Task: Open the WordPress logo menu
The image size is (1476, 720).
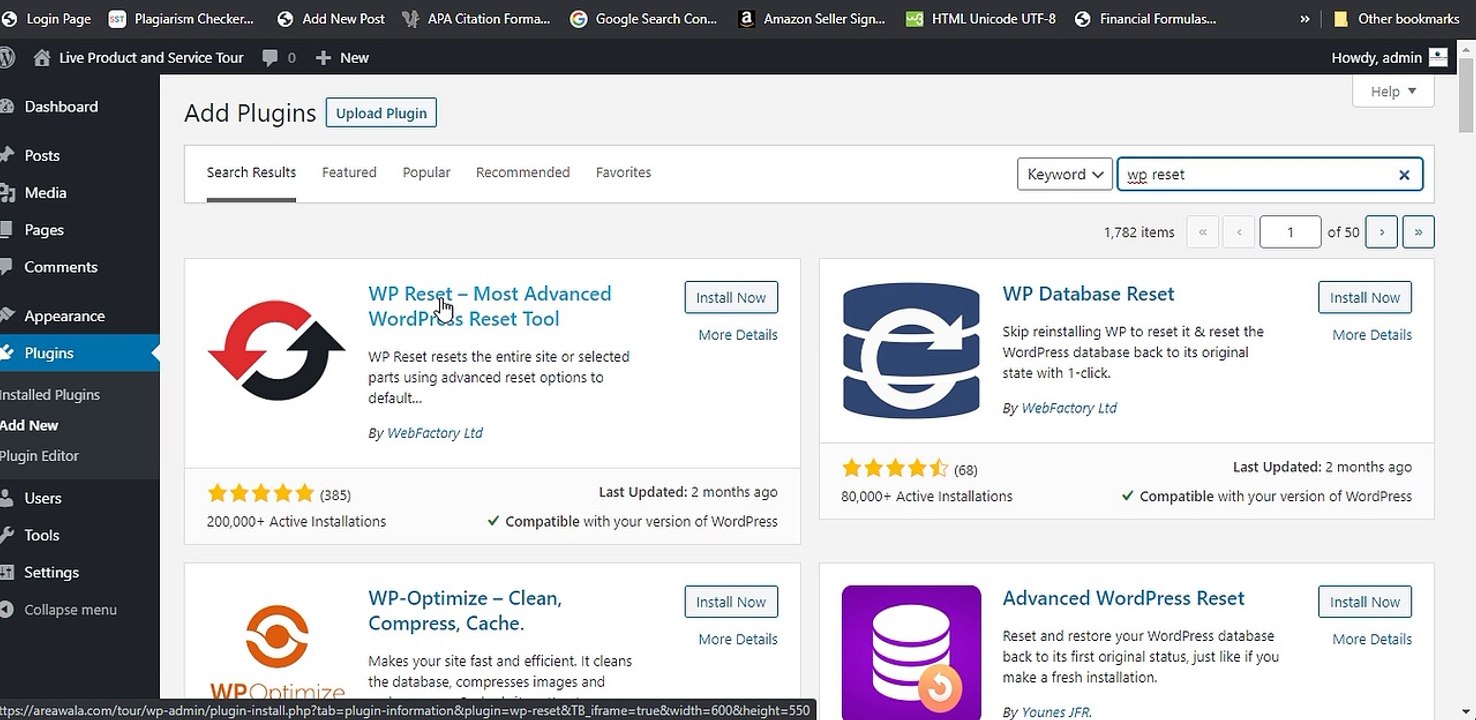Action: click(x=6, y=58)
